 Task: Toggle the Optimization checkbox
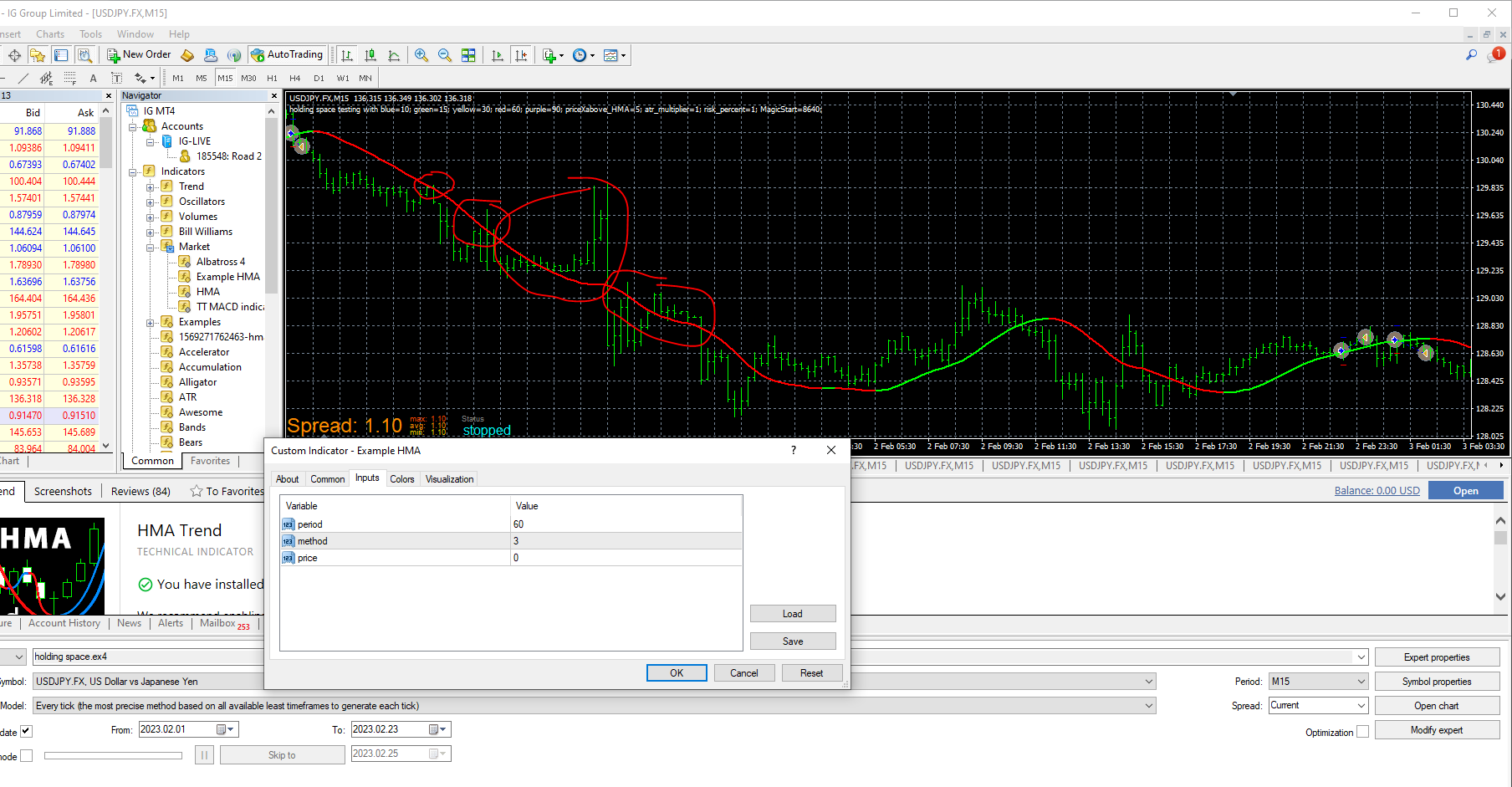pos(1362,732)
